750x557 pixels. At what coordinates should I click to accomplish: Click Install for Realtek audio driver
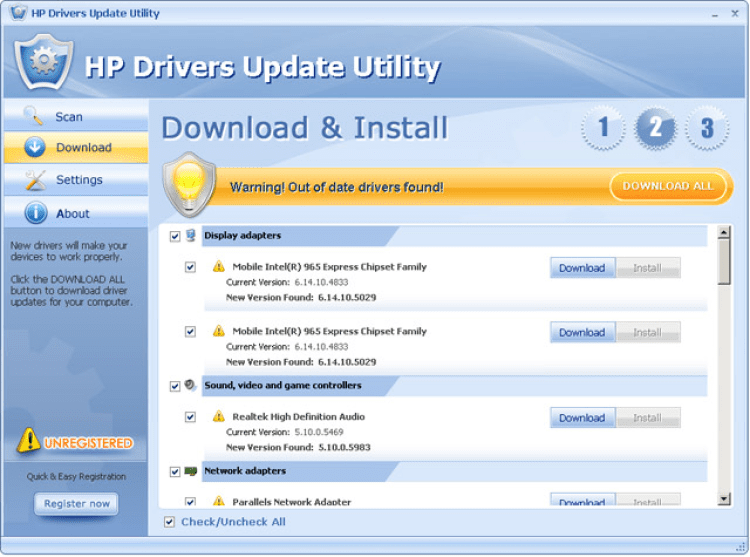pos(648,418)
